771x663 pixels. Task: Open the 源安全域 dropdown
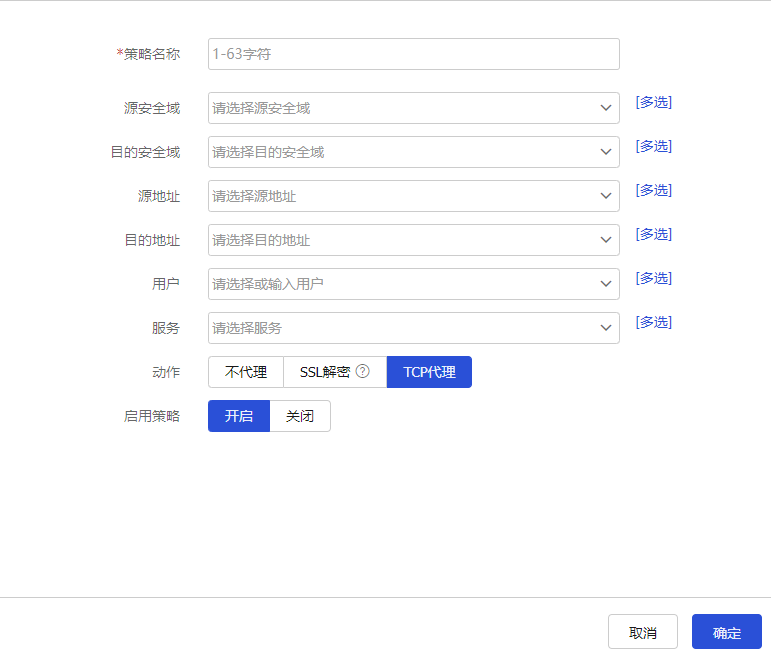[x=413, y=108]
